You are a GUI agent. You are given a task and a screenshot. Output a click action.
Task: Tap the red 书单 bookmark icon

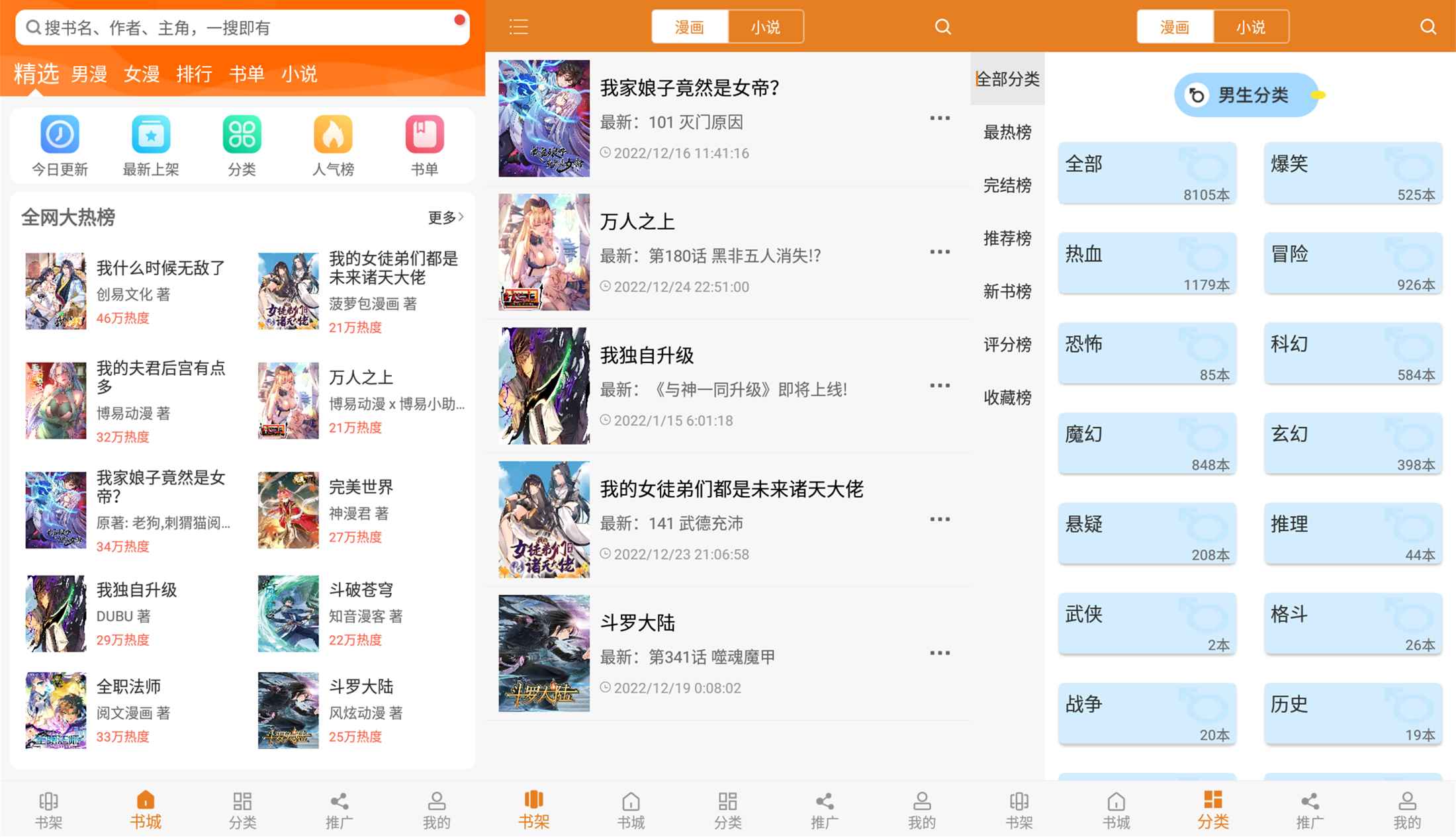424,134
